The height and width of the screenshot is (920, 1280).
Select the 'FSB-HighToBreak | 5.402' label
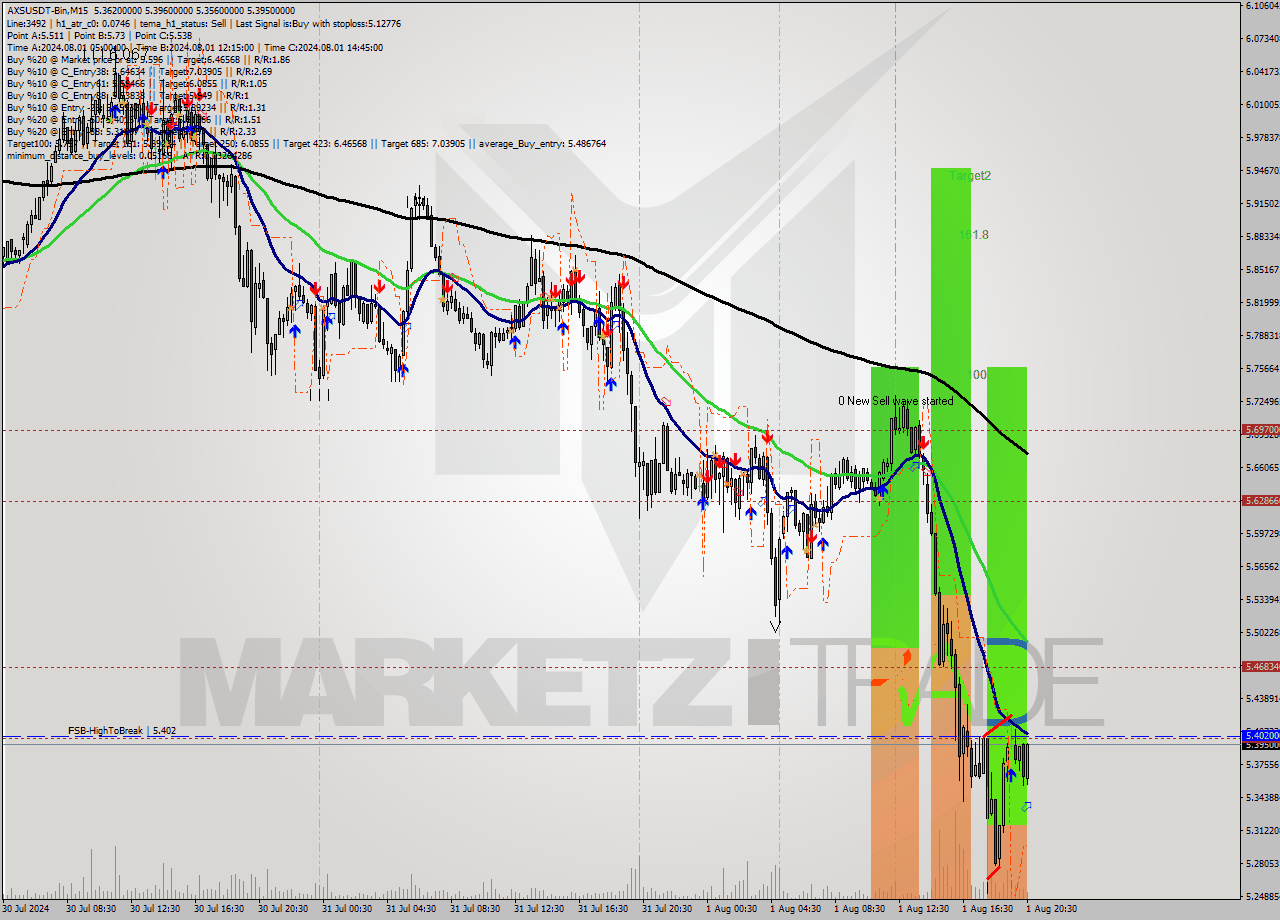122,730
